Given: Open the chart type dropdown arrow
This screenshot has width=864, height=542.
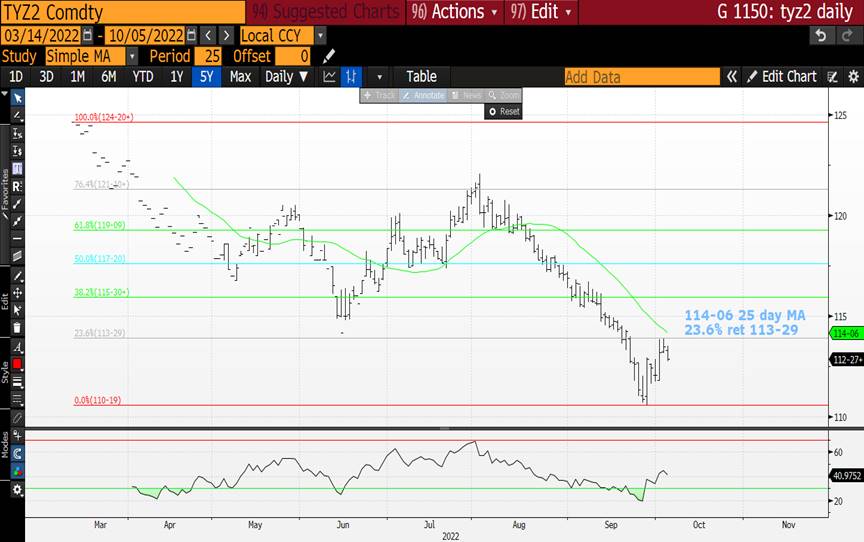Looking at the screenshot, I should point(379,77).
